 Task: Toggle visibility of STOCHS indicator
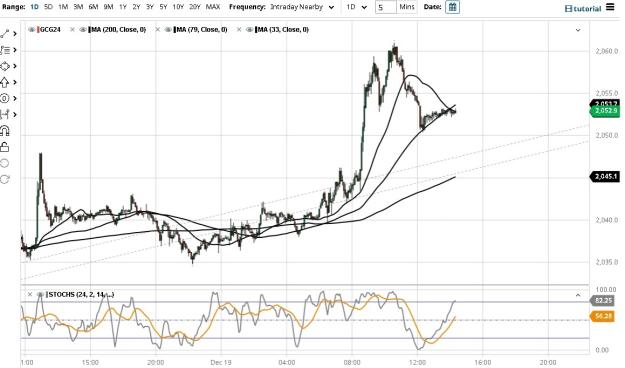[40, 294]
